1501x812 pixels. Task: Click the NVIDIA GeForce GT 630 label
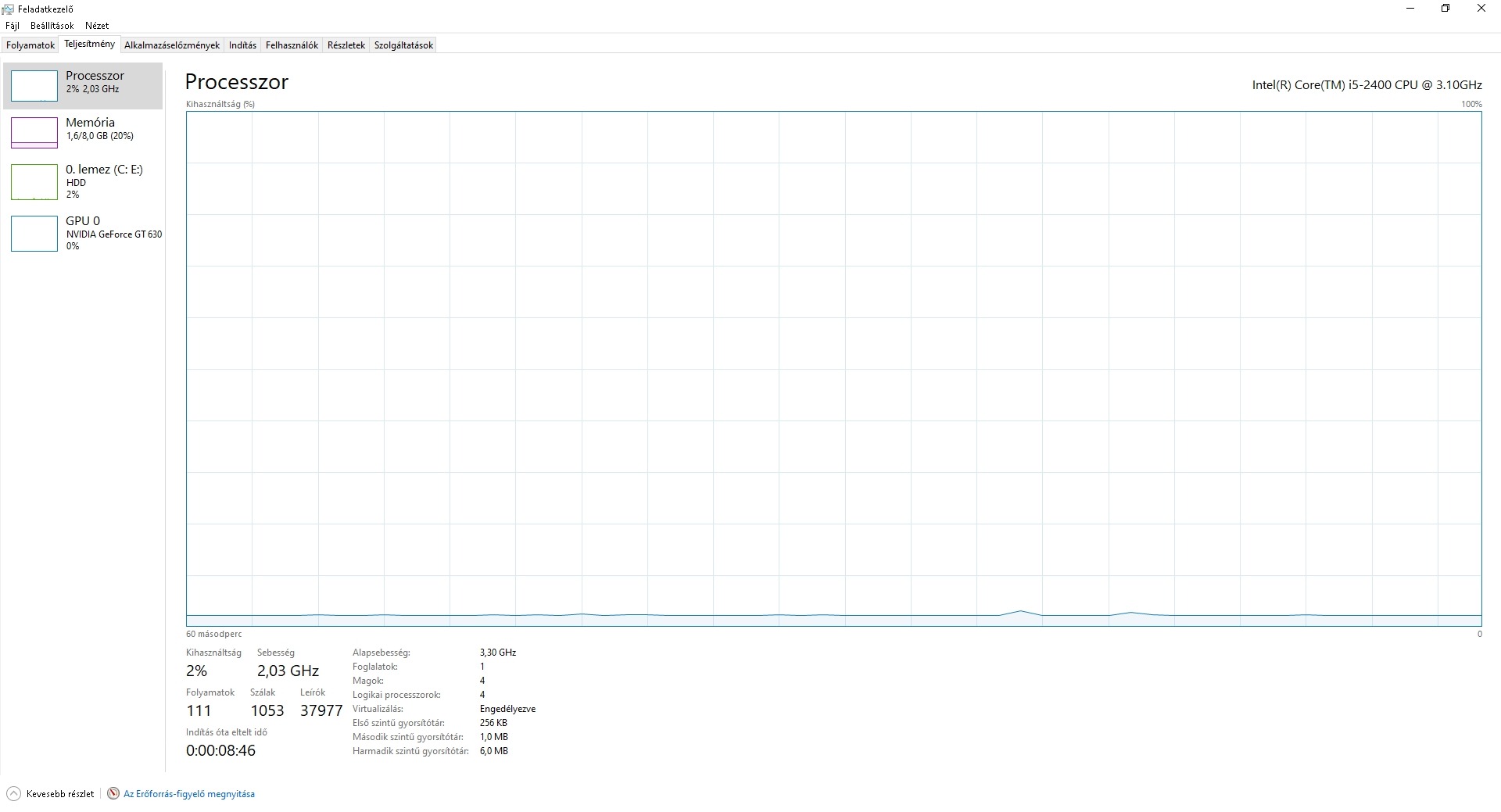(x=114, y=234)
